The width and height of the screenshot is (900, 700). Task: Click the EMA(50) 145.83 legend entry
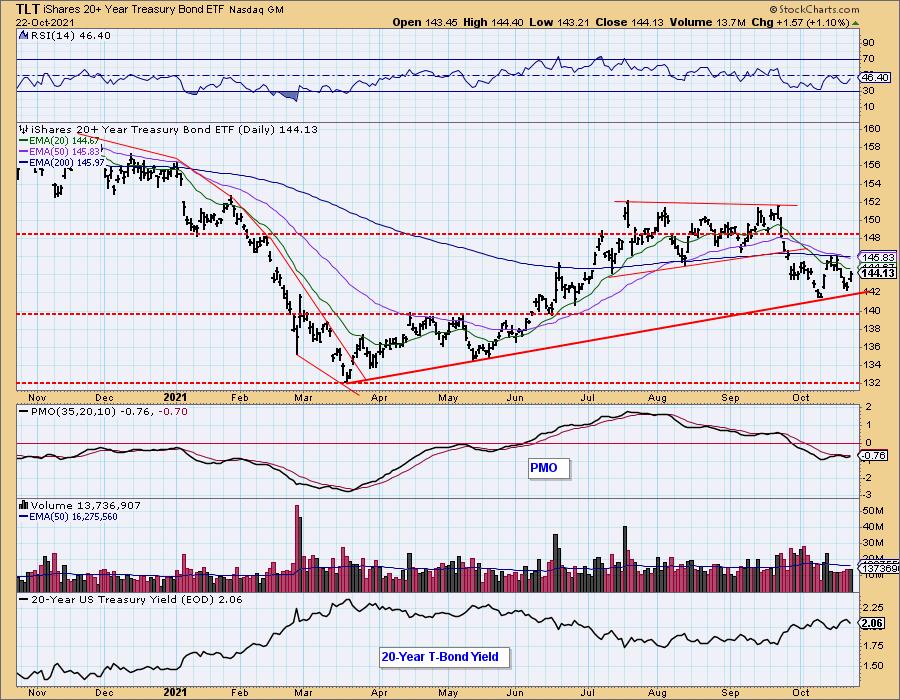click(x=59, y=151)
